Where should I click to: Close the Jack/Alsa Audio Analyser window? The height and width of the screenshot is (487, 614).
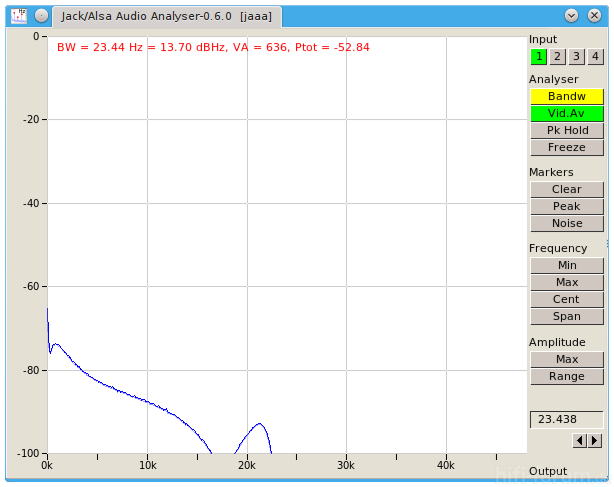pyautogui.click(x=594, y=16)
